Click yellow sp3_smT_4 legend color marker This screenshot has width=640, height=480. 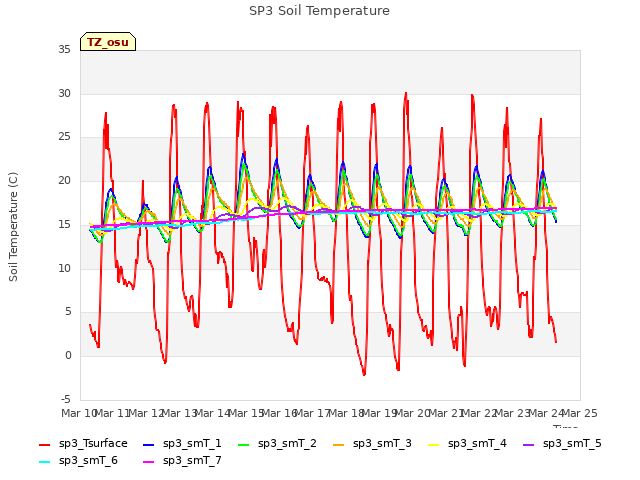pos(433,444)
